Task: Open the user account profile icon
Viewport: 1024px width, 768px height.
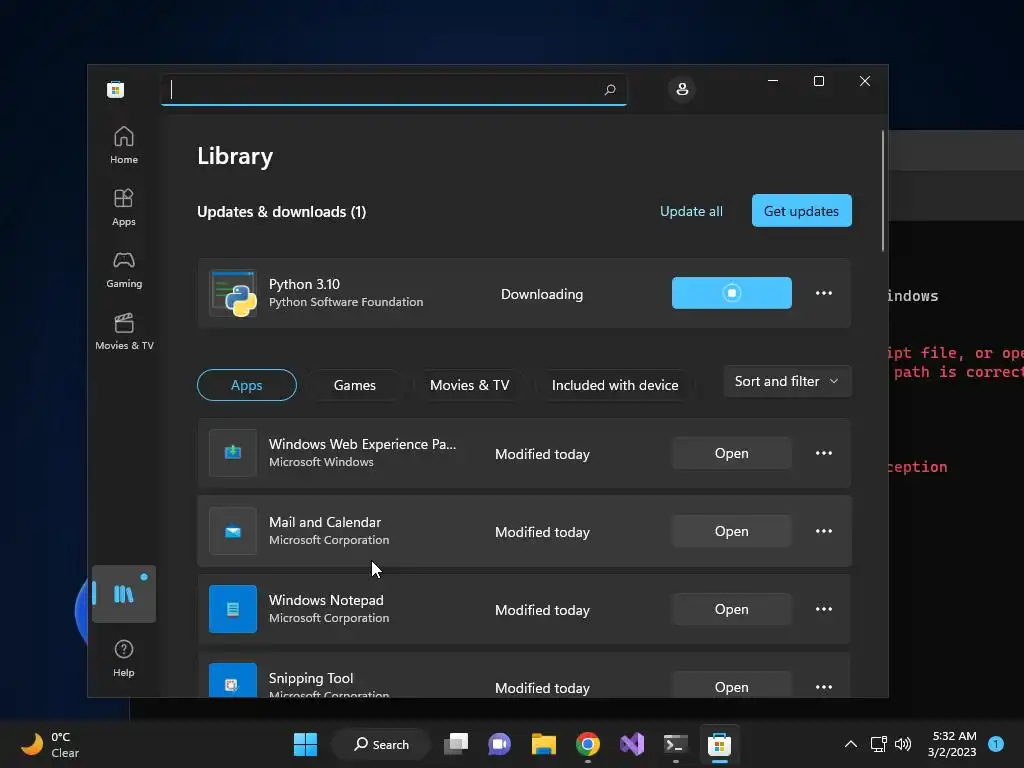Action: pos(682,89)
